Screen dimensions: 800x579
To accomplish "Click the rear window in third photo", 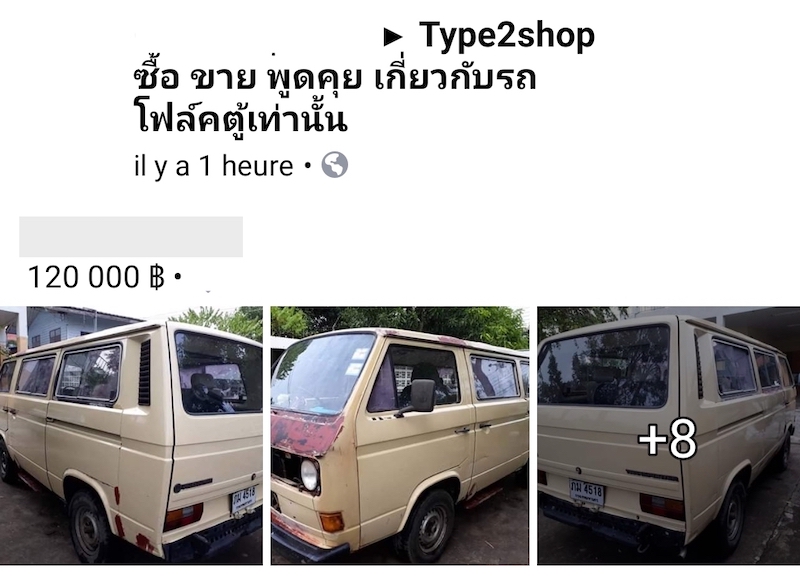I will click(x=604, y=366).
